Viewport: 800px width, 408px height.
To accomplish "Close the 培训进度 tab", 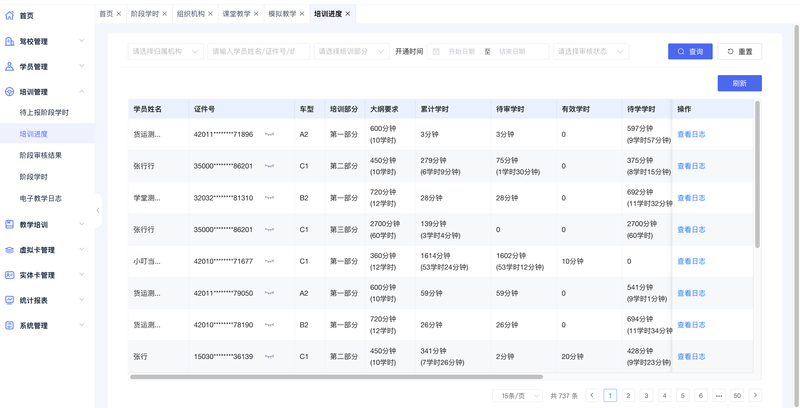I will pos(348,14).
